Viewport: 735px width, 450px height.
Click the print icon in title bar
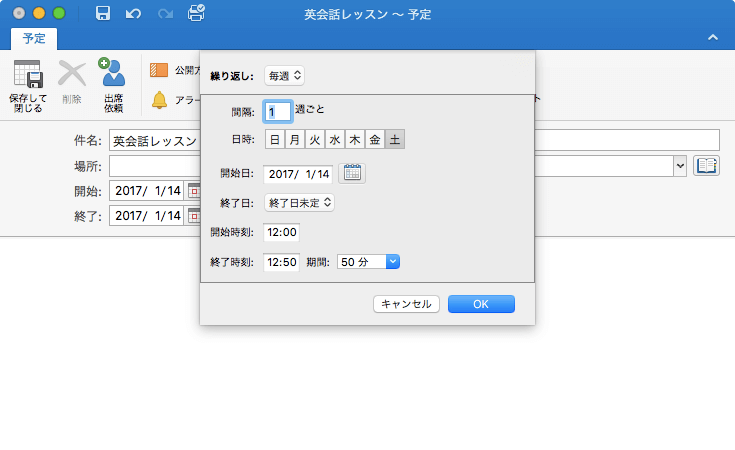click(x=196, y=14)
